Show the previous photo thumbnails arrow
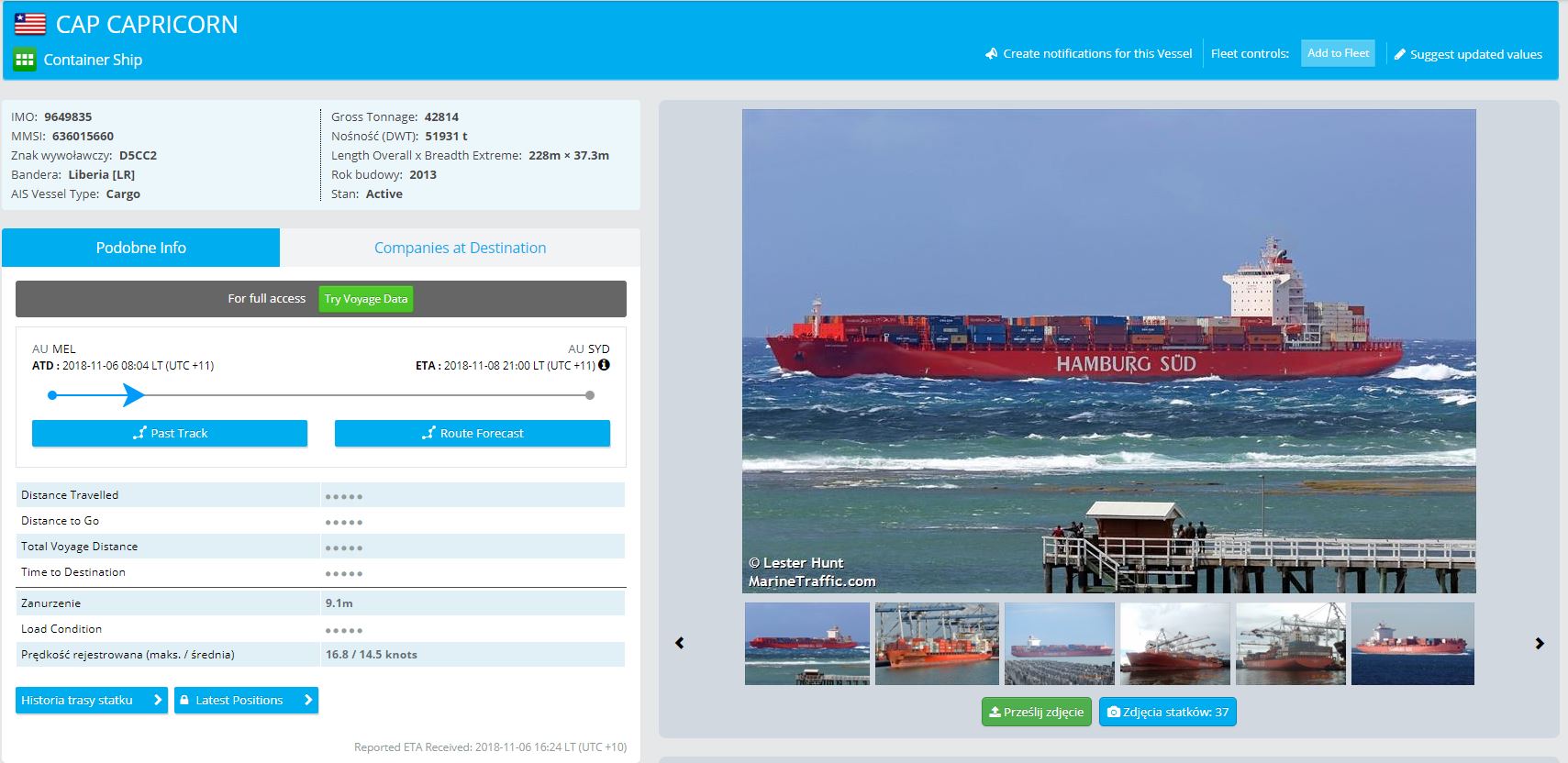This screenshot has height=763, width=1568. pos(680,643)
